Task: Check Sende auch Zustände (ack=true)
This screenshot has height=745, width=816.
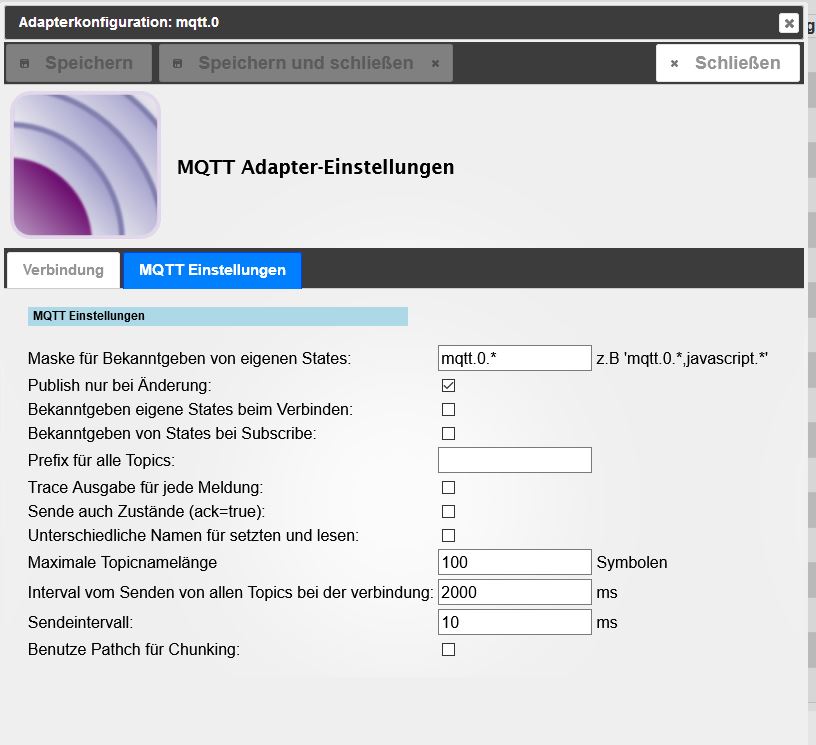Action: pos(448,511)
